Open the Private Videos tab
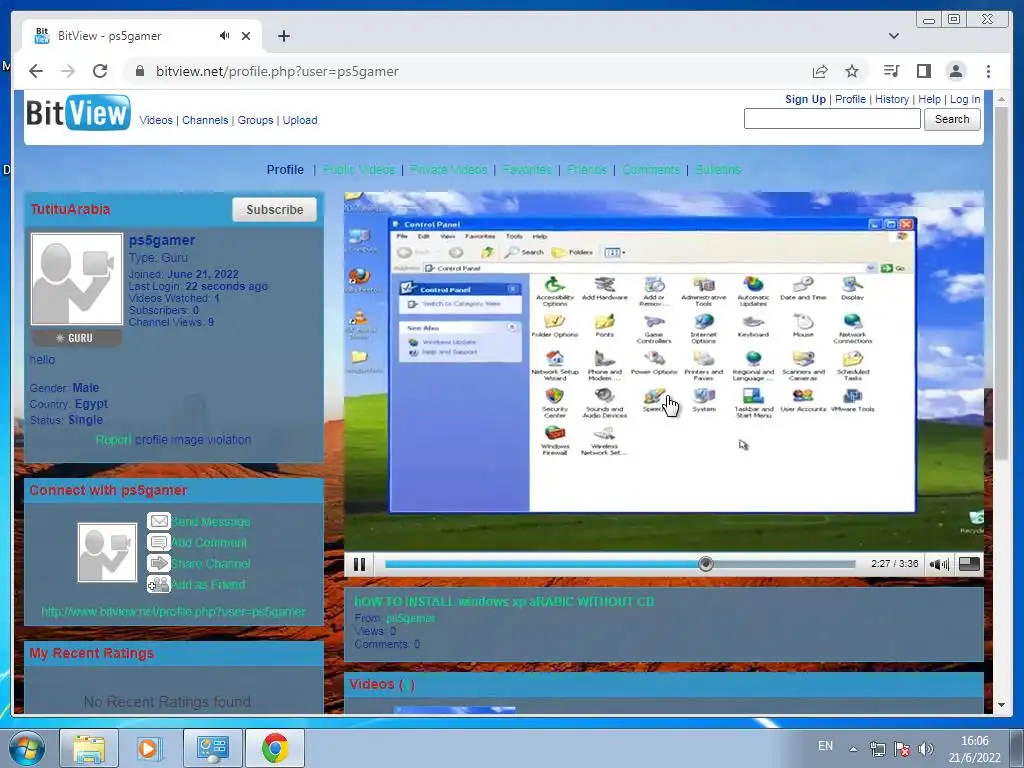Image resolution: width=1024 pixels, height=768 pixels. [449, 170]
